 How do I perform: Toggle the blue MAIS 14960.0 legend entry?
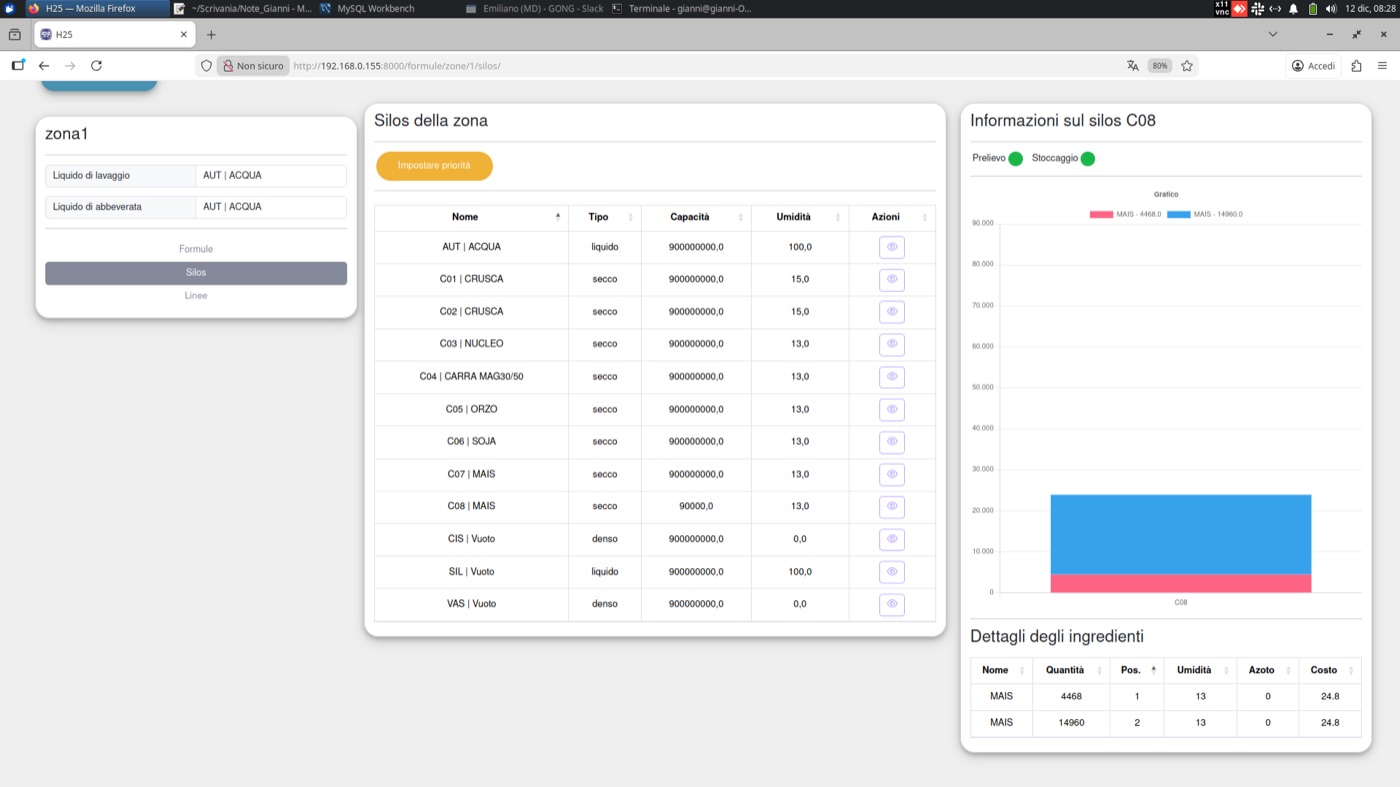point(1205,214)
